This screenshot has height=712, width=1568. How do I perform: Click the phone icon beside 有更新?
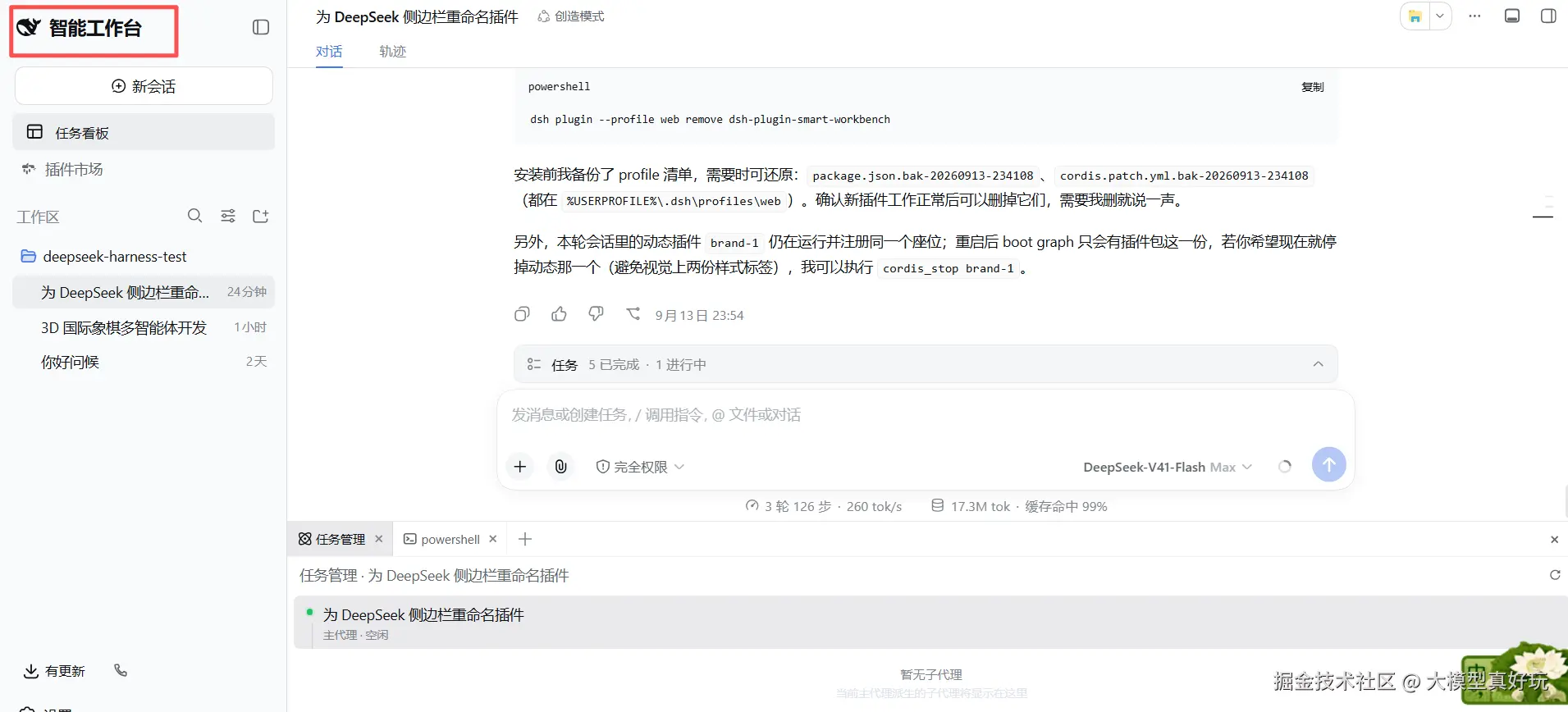[121, 670]
